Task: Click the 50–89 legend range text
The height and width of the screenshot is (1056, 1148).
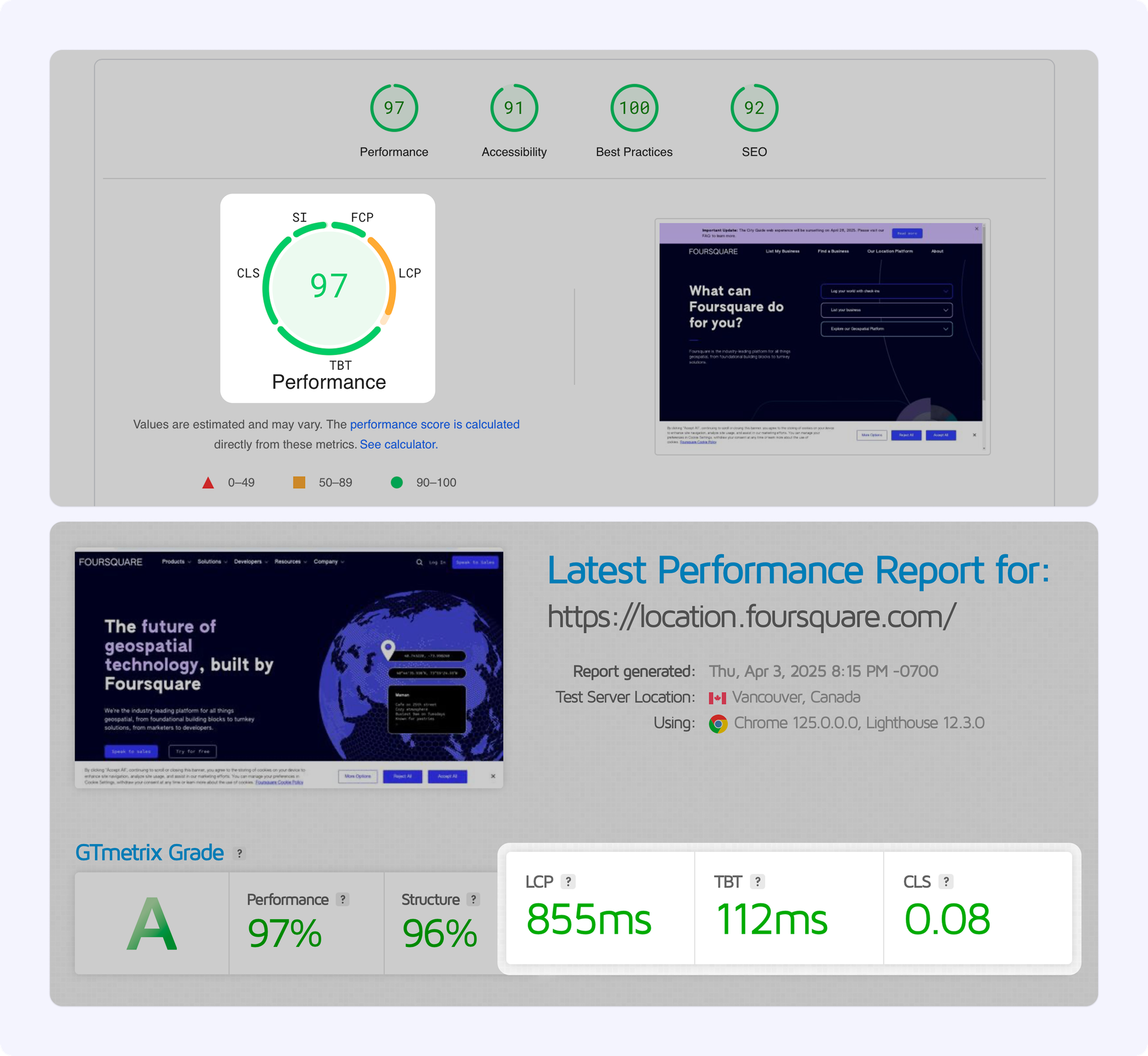Action: (336, 483)
